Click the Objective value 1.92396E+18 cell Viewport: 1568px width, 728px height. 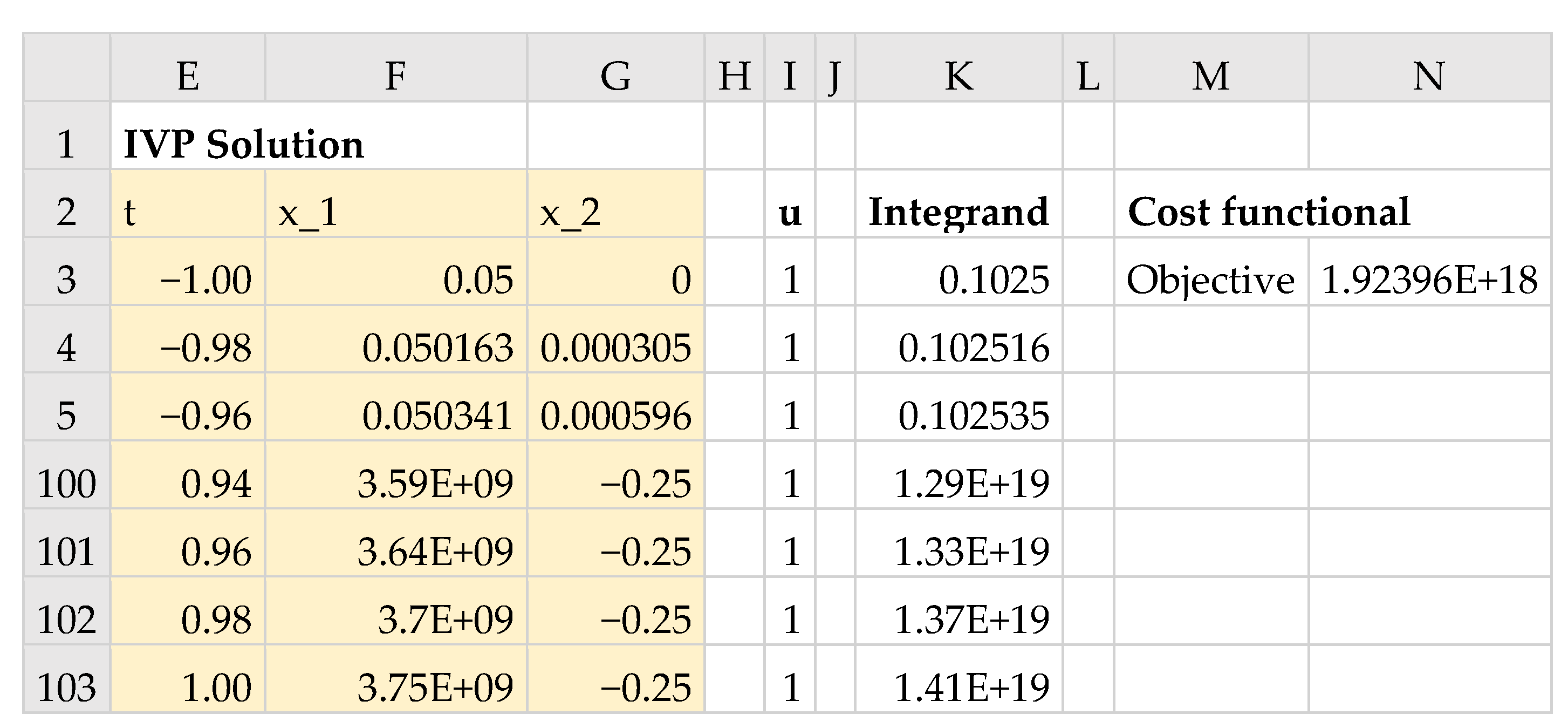coord(1429,280)
